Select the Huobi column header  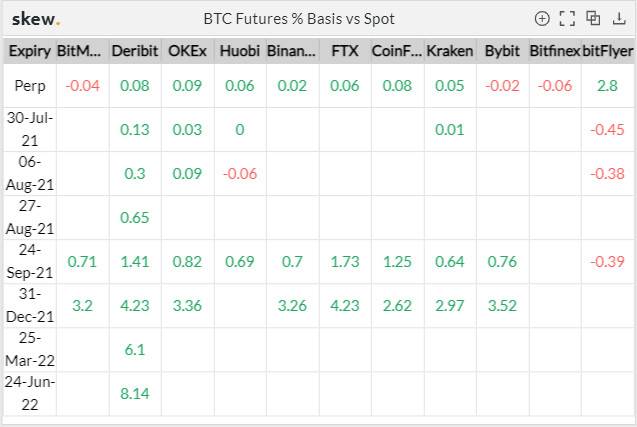coord(240,51)
